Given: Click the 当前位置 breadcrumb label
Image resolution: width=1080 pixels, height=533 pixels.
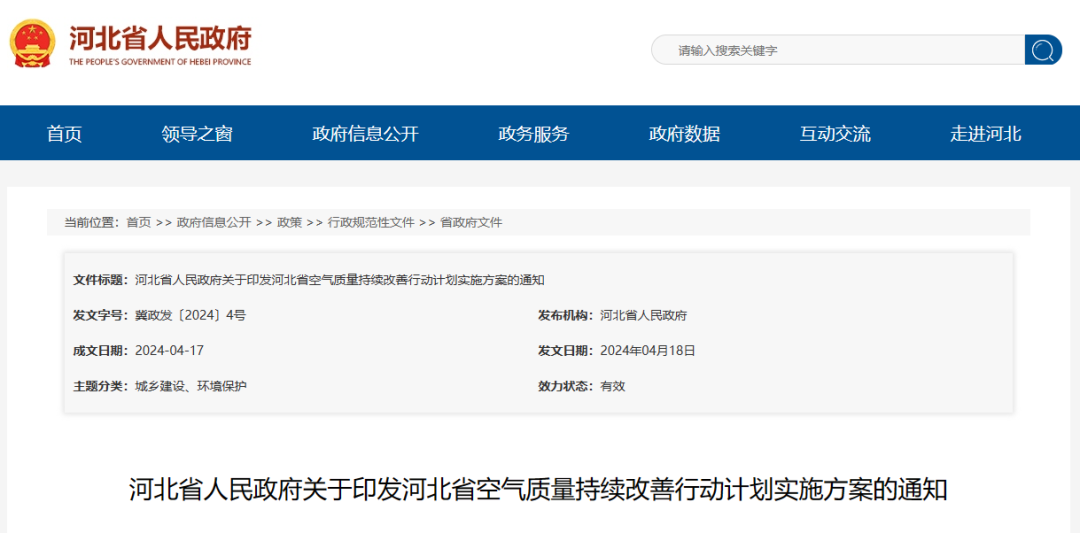Looking at the screenshot, I should pyautogui.click(x=92, y=222).
